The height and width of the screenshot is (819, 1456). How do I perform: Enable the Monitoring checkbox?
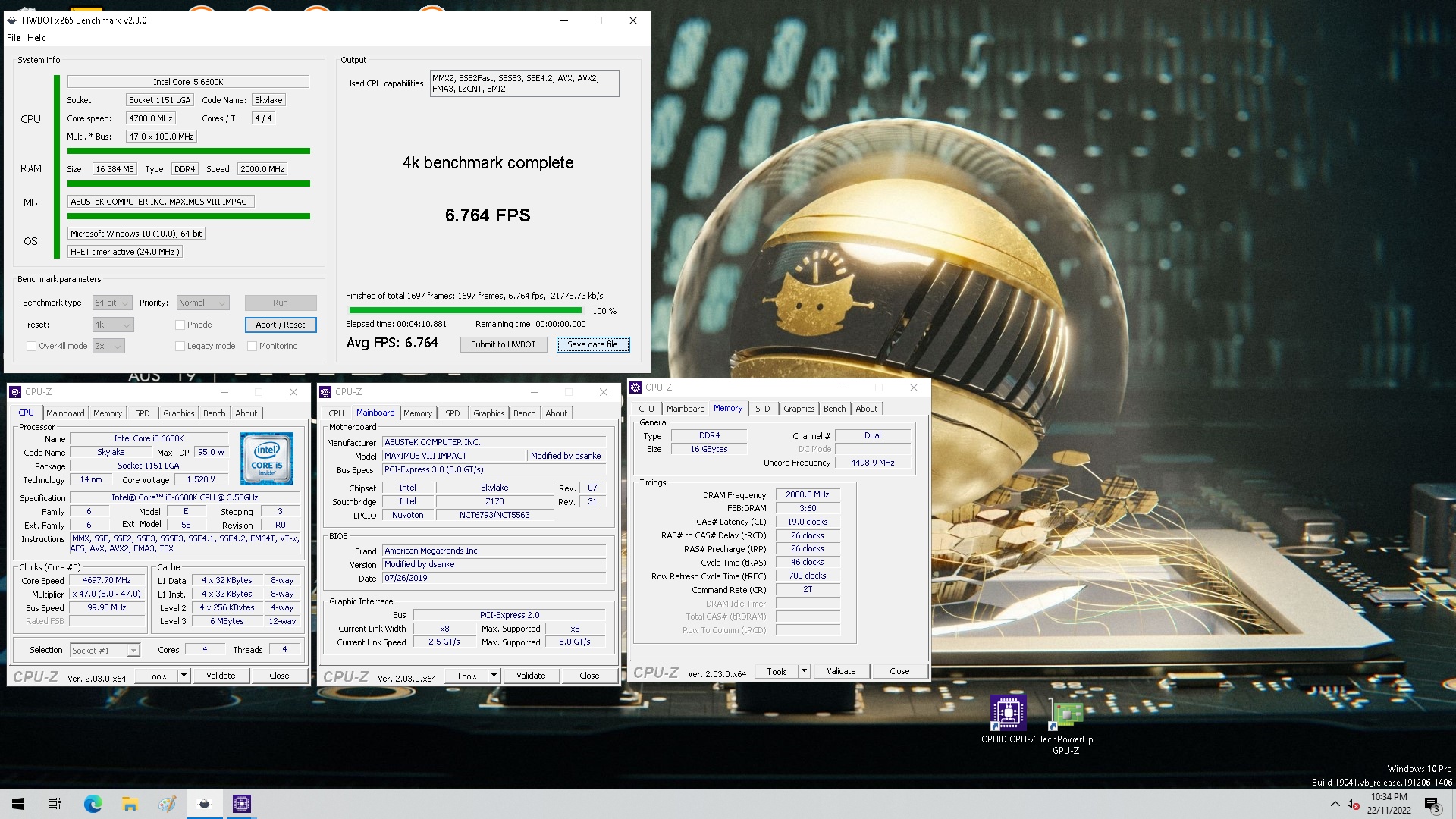click(252, 346)
